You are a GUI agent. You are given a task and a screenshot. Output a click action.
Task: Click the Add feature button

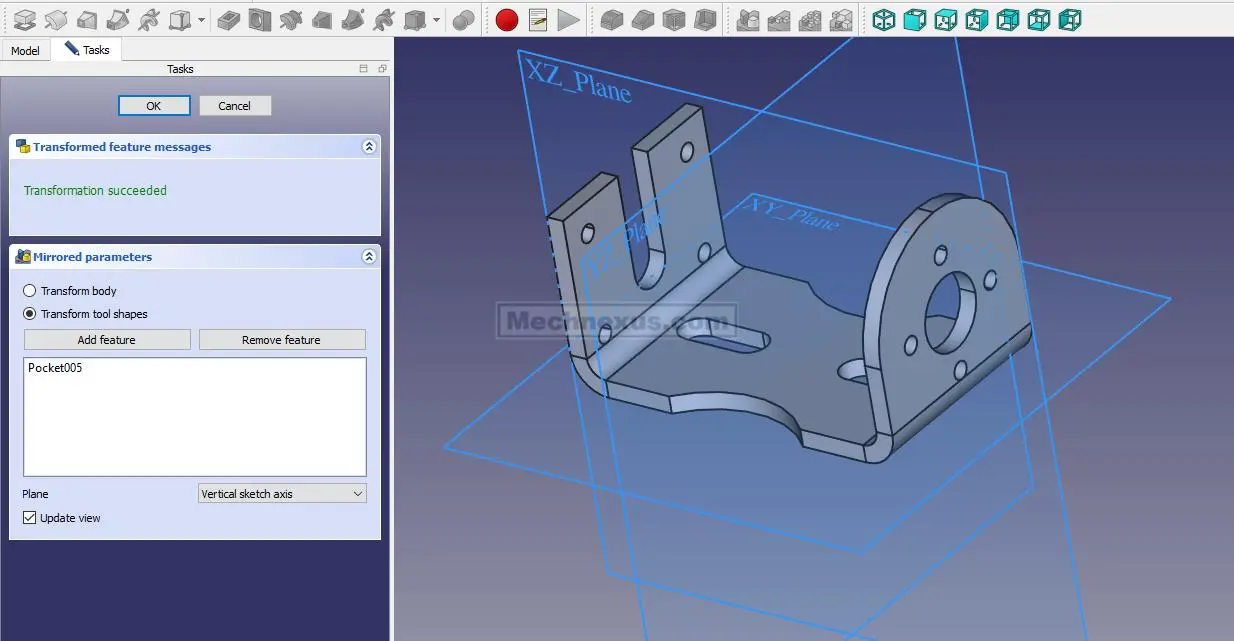pos(107,340)
